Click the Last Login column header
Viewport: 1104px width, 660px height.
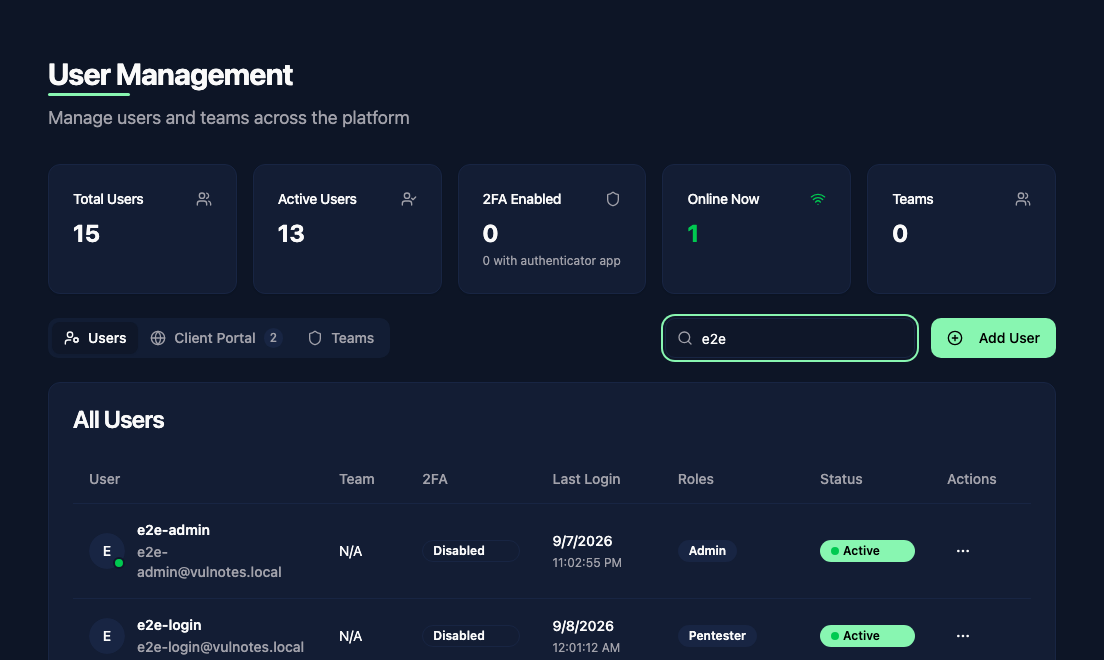pyautogui.click(x=586, y=479)
